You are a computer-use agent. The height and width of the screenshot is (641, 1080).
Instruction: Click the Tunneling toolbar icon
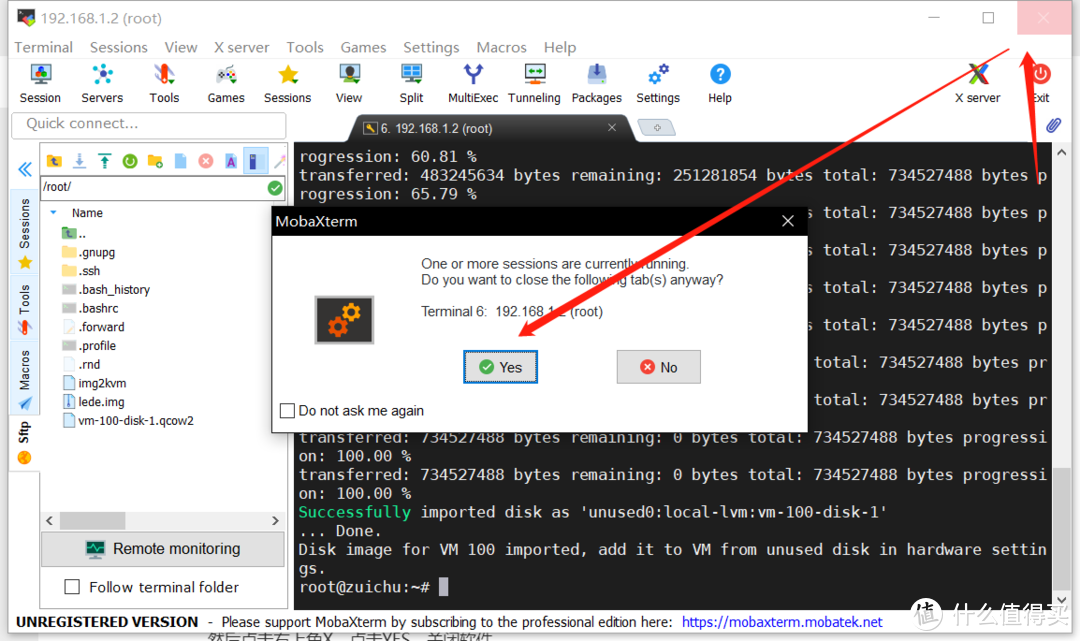click(534, 83)
